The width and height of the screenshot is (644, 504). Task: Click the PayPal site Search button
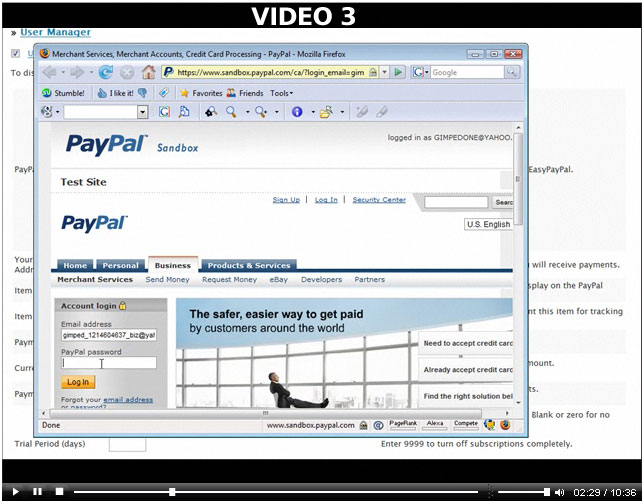(x=502, y=202)
